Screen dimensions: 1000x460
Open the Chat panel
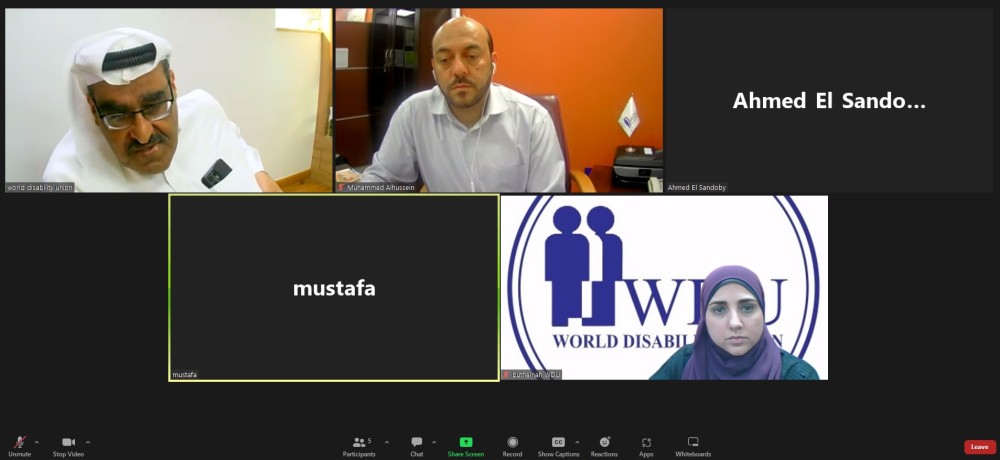[416, 446]
